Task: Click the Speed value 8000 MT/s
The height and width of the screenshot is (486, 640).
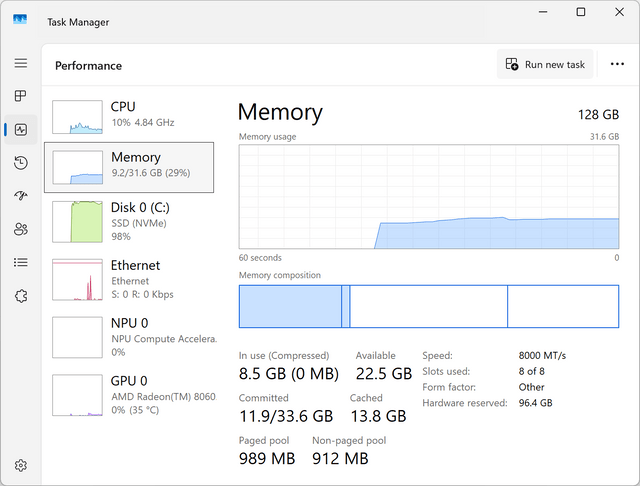Action: click(542, 355)
